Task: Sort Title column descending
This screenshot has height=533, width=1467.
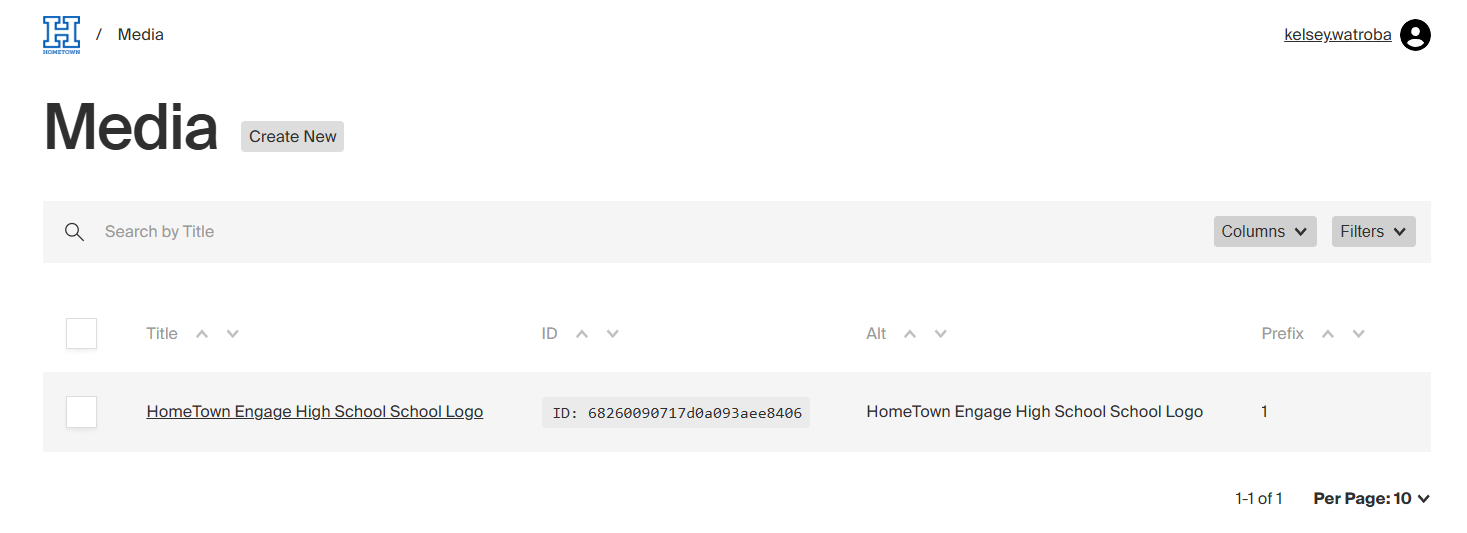Action: pyautogui.click(x=233, y=334)
